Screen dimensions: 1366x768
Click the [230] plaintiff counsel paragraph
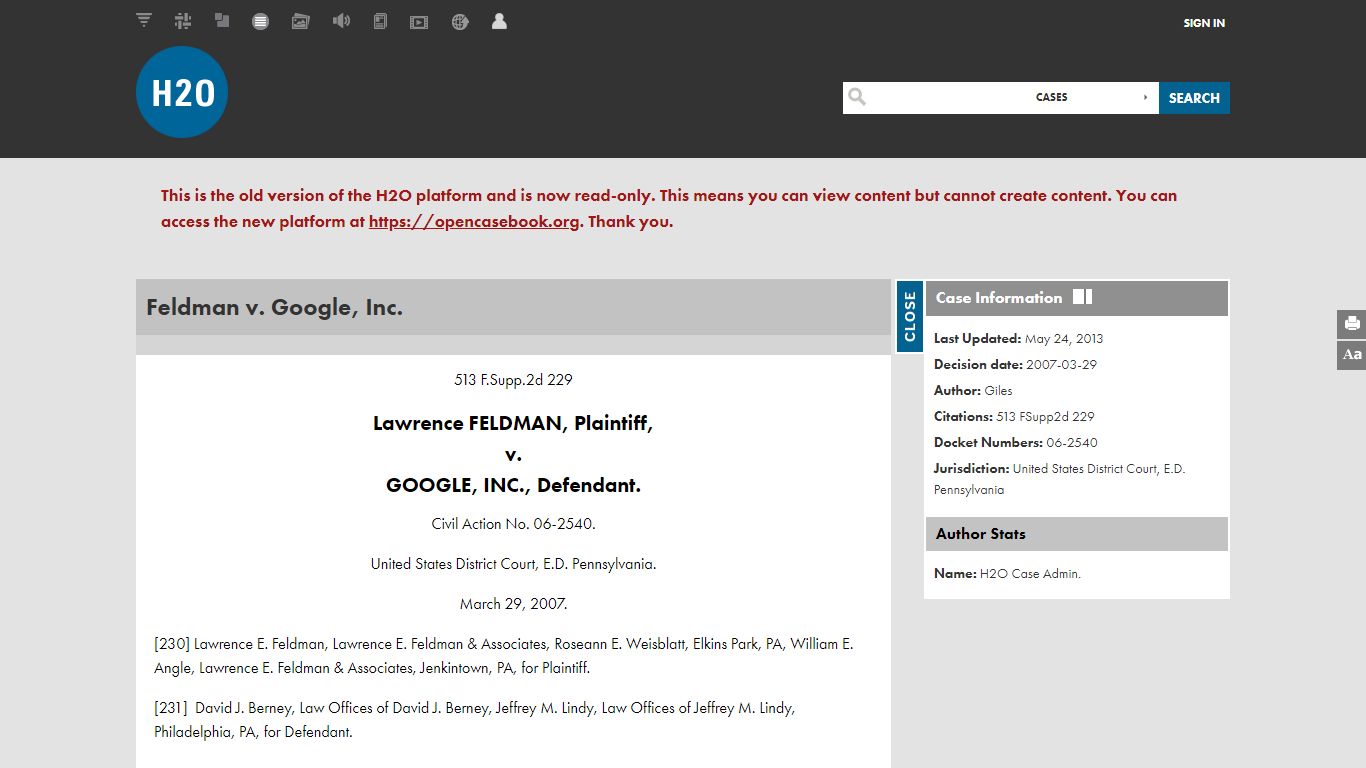coord(504,656)
